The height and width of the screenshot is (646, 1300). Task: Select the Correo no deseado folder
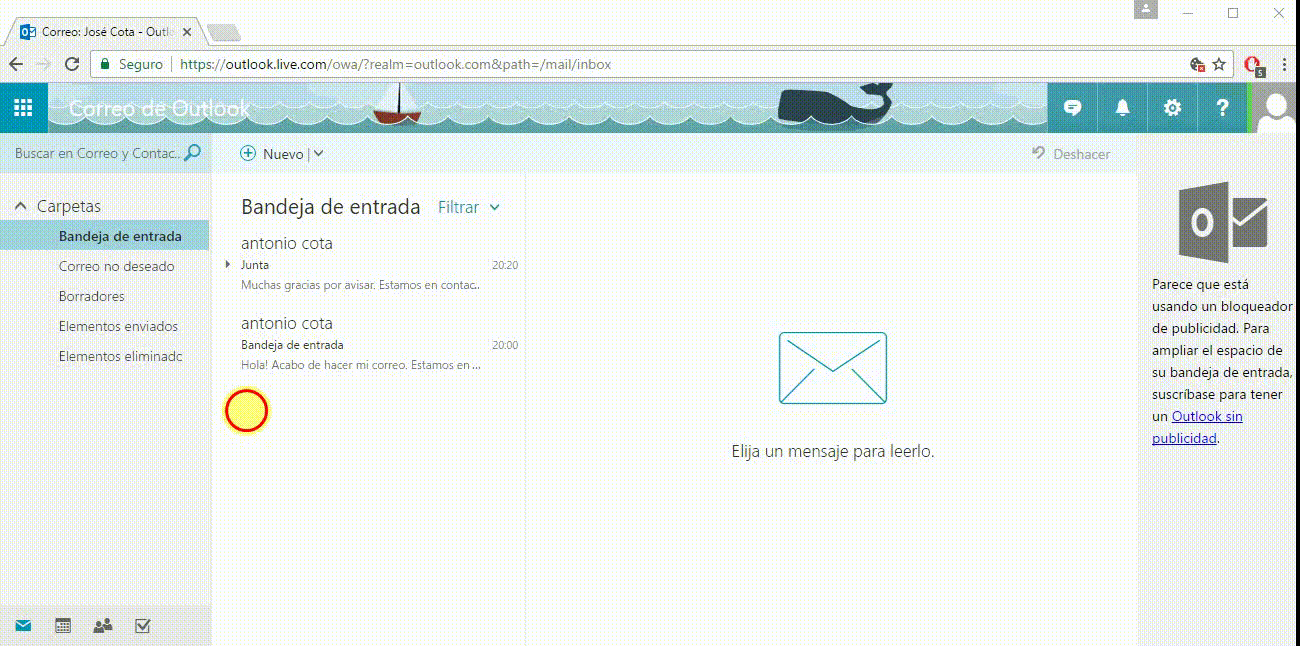[116, 266]
